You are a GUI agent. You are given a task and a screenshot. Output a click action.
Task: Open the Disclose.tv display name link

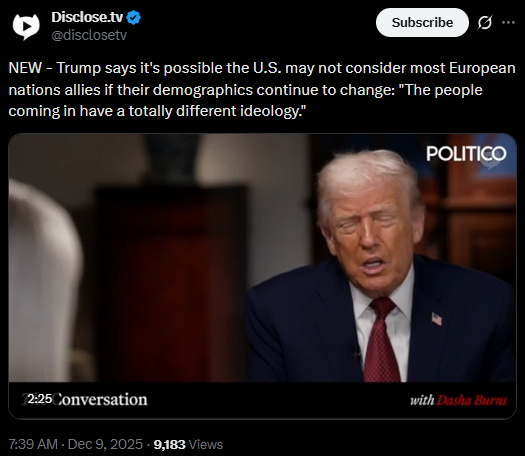pyautogui.click(x=87, y=17)
